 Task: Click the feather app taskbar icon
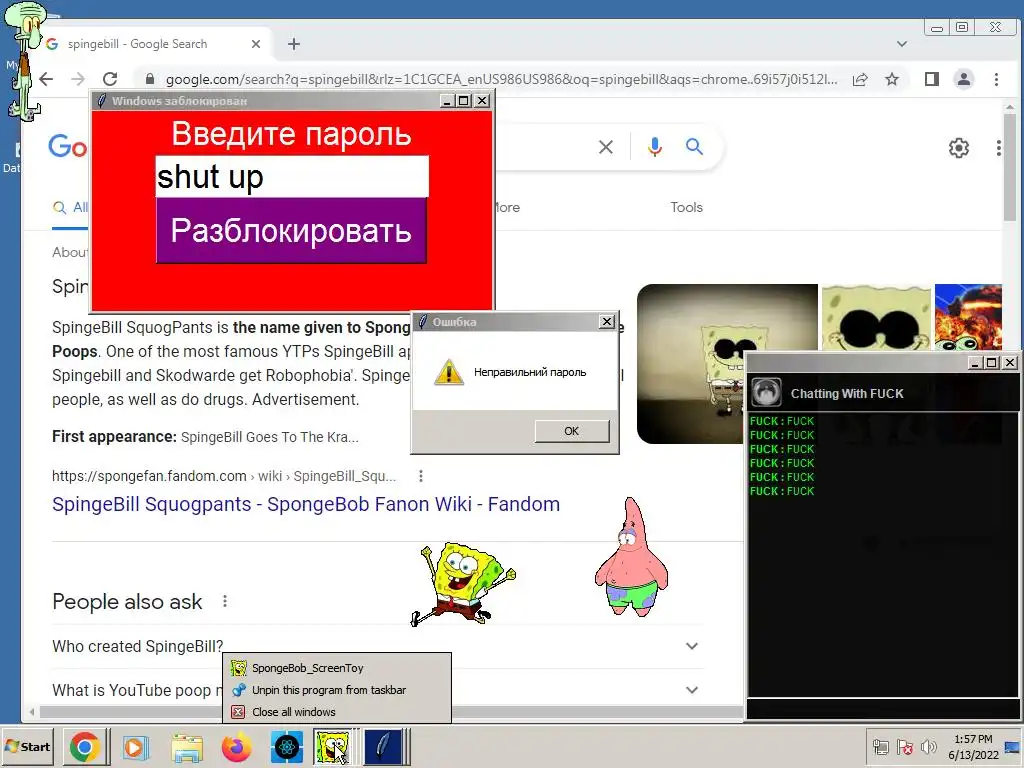[383, 746]
